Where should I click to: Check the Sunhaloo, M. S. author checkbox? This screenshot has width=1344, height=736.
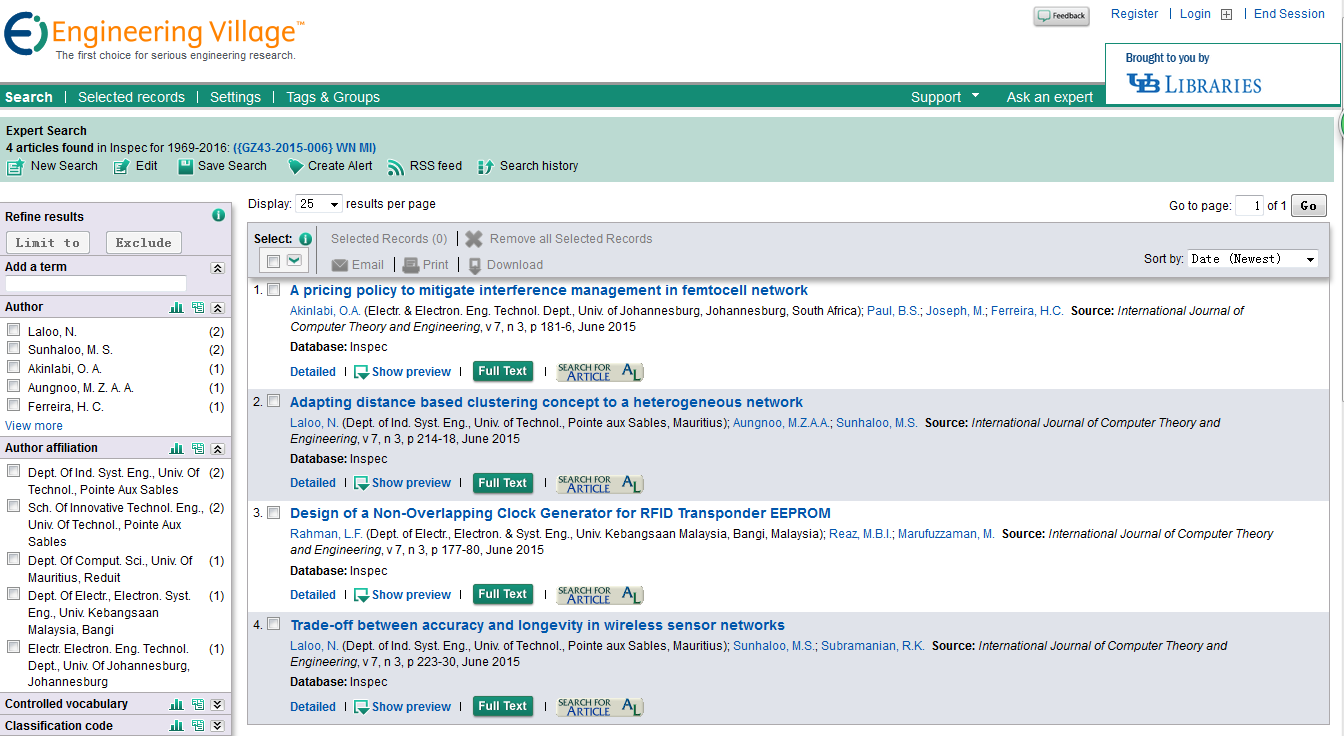pyautogui.click(x=14, y=349)
